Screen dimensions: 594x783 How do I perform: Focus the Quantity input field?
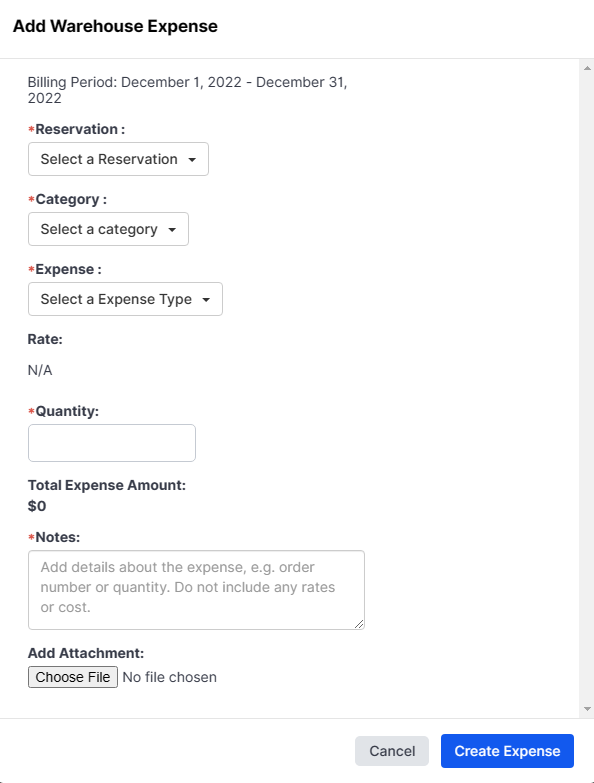[x=112, y=443]
